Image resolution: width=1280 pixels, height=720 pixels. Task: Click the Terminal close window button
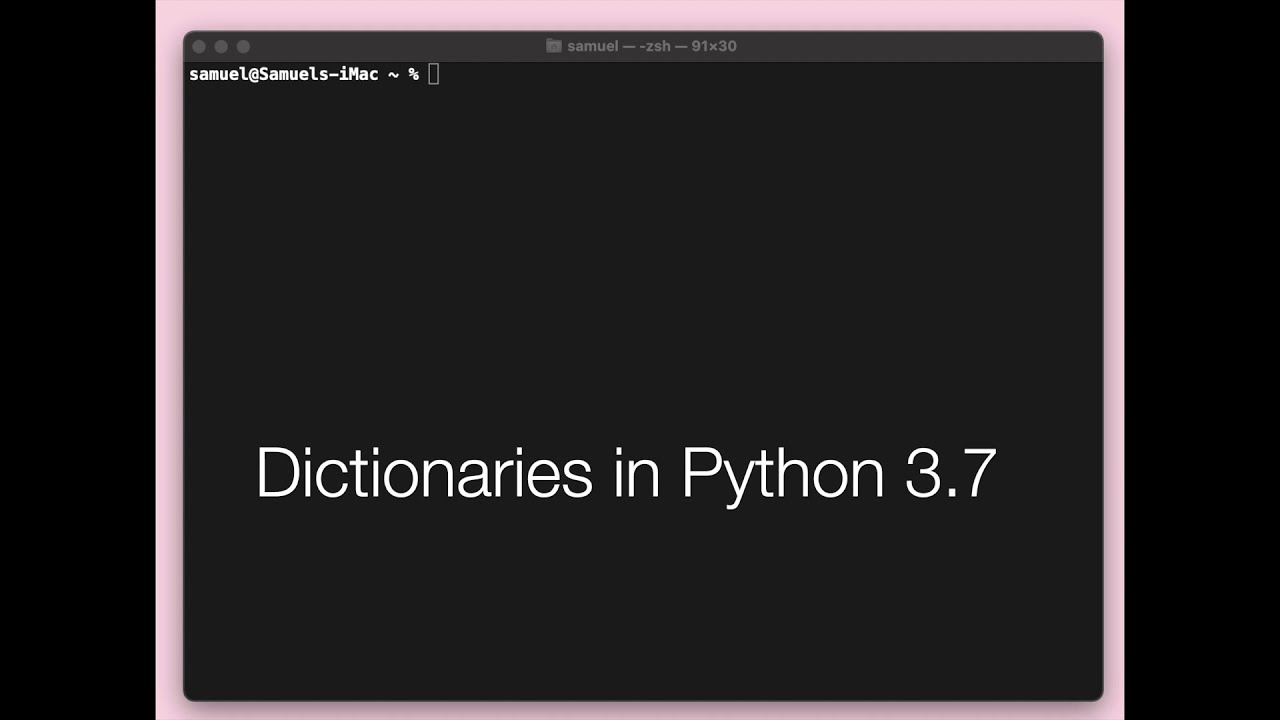click(x=199, y=47)
